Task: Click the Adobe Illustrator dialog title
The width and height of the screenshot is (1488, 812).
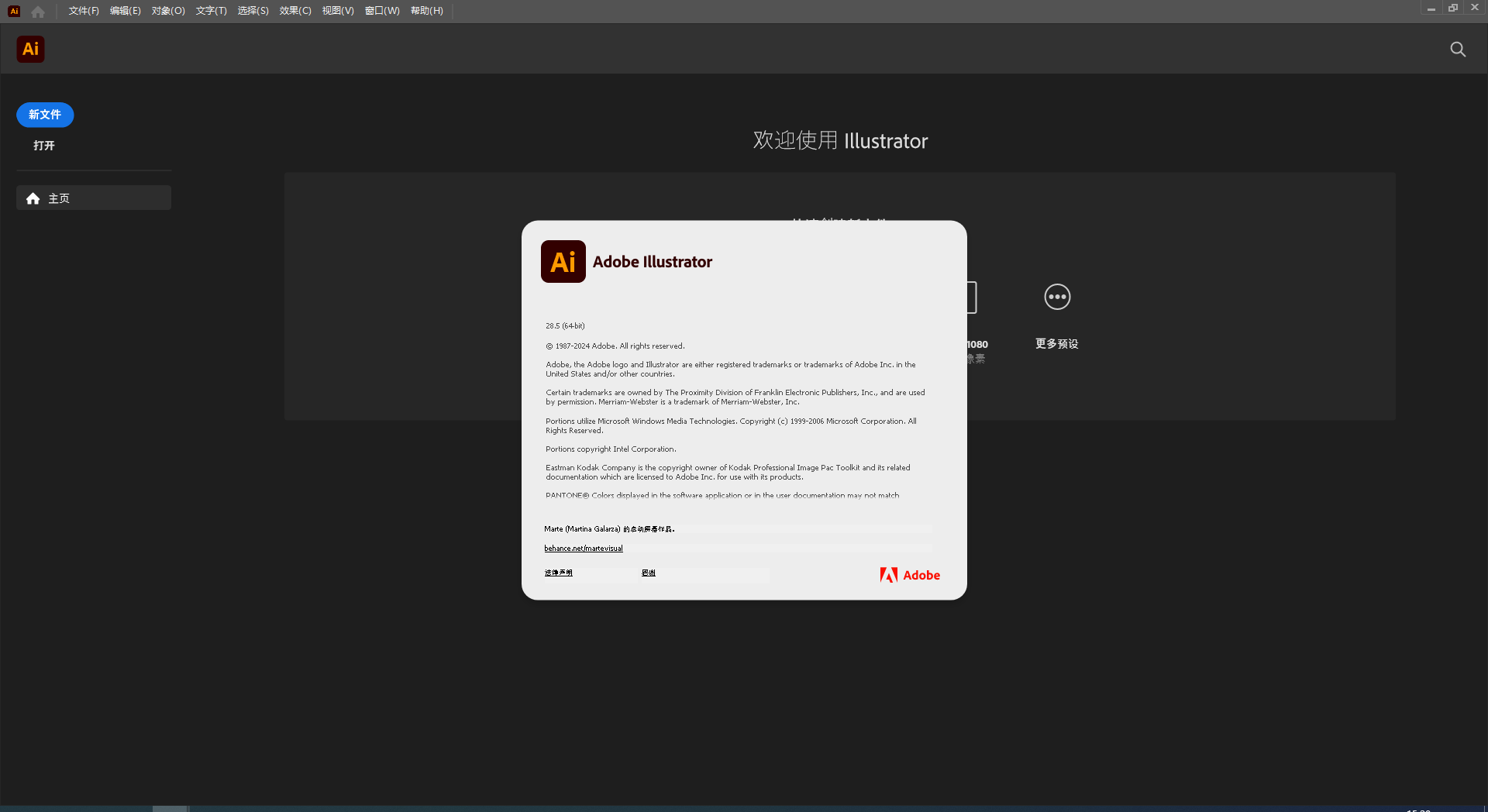Action: click(653, 262)
